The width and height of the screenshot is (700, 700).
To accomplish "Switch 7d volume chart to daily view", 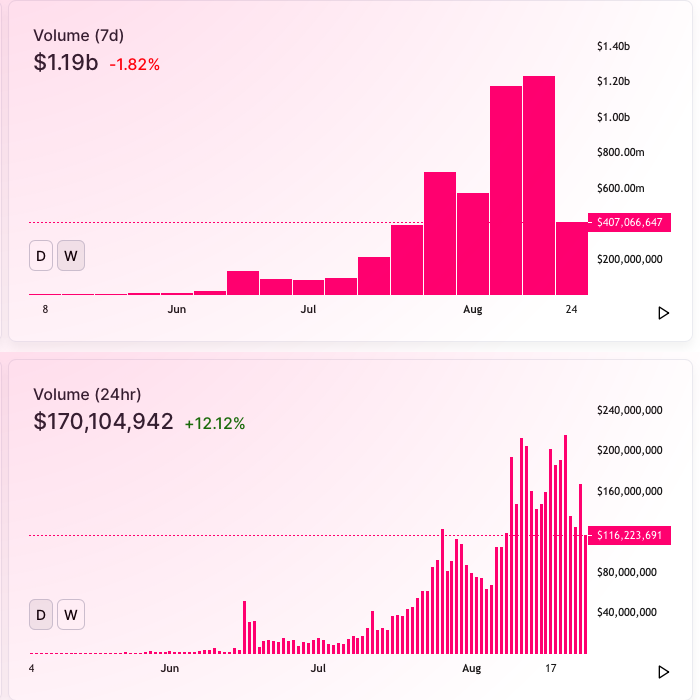I will pos(41,256).
